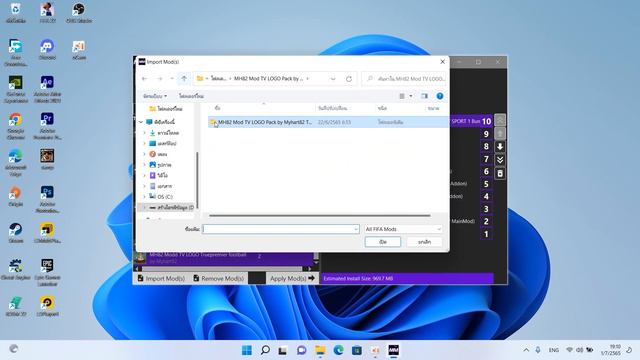Click the Open button in dialog

[x=383, y=242]
